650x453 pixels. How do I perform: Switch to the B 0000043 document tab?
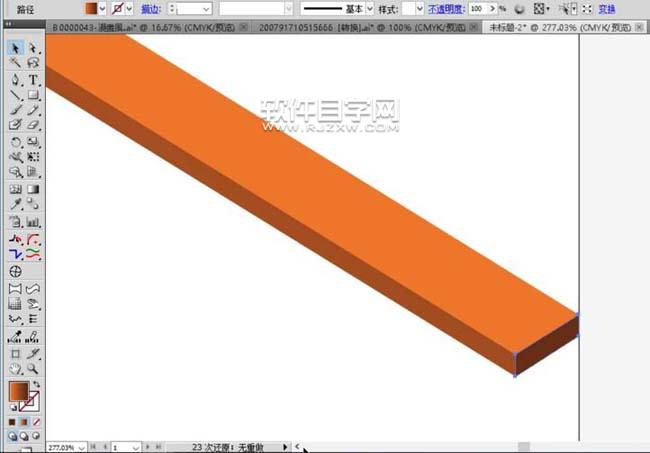[x=143, y=28]
